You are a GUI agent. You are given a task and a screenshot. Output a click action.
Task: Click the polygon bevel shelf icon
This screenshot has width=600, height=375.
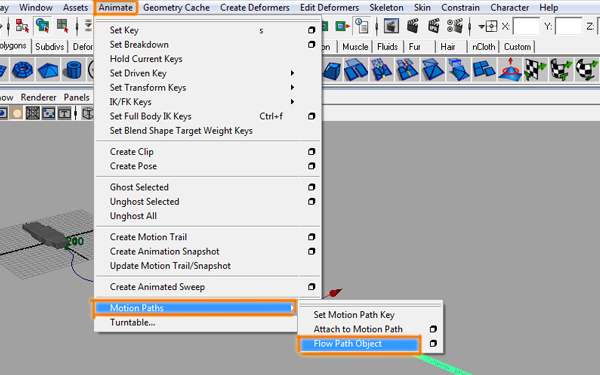click(x=332, y=70)
